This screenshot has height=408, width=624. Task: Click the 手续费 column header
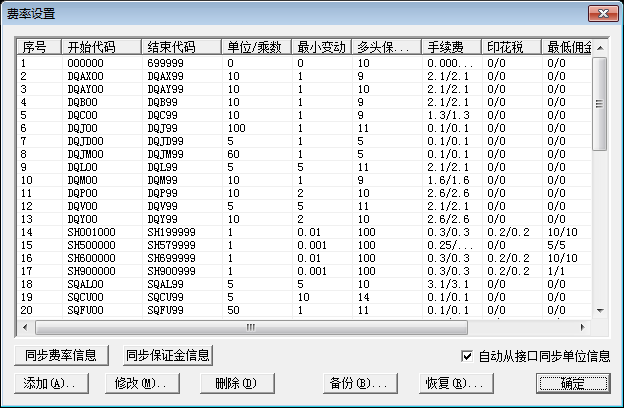point(452,47)
